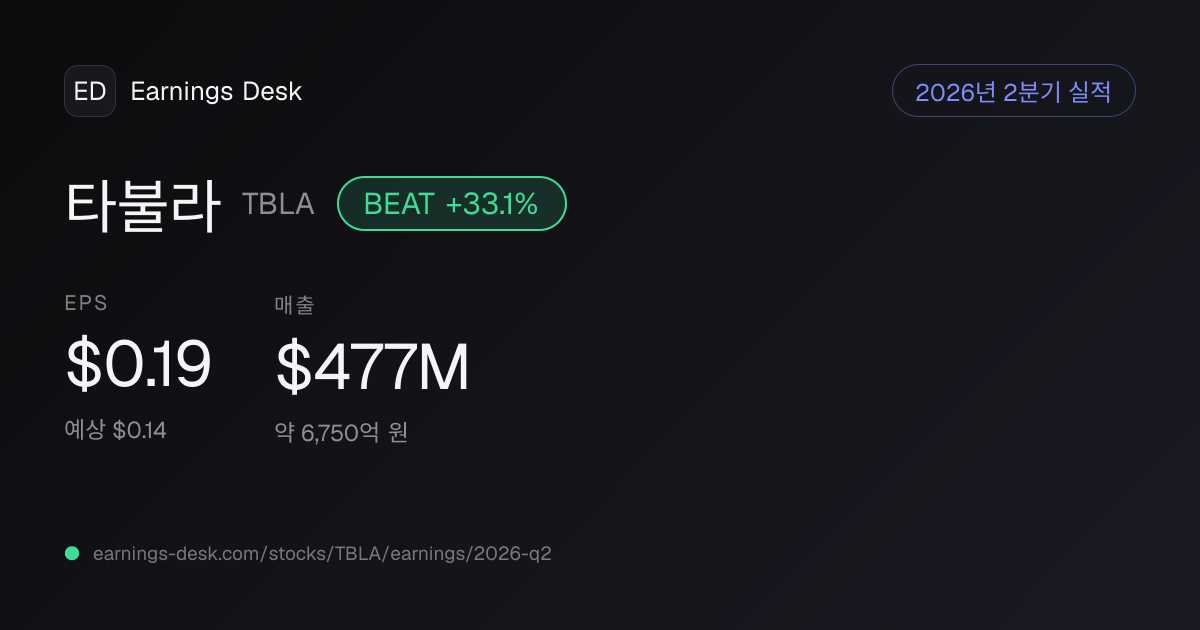Click the +33.1% figure in the green badge

click(492, 204)
